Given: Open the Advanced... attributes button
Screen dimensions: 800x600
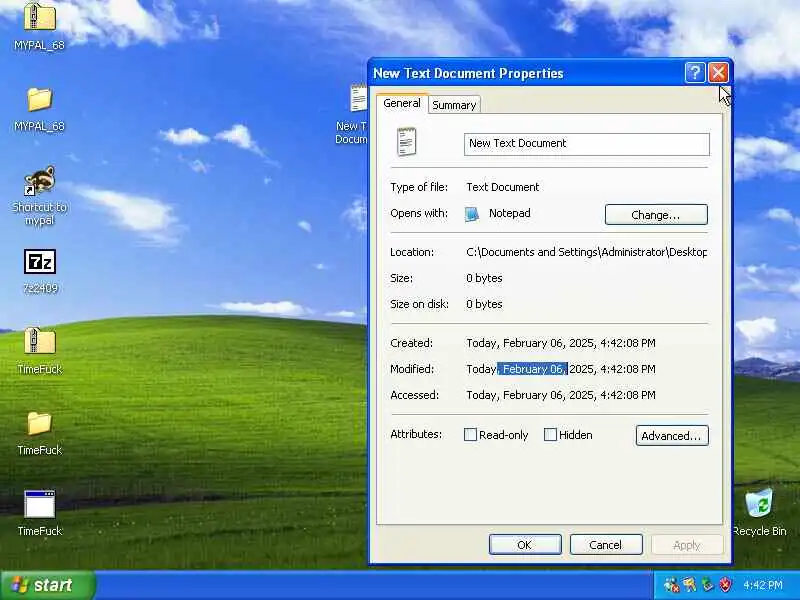Looking at the screenshot, I should pos(672,436).
